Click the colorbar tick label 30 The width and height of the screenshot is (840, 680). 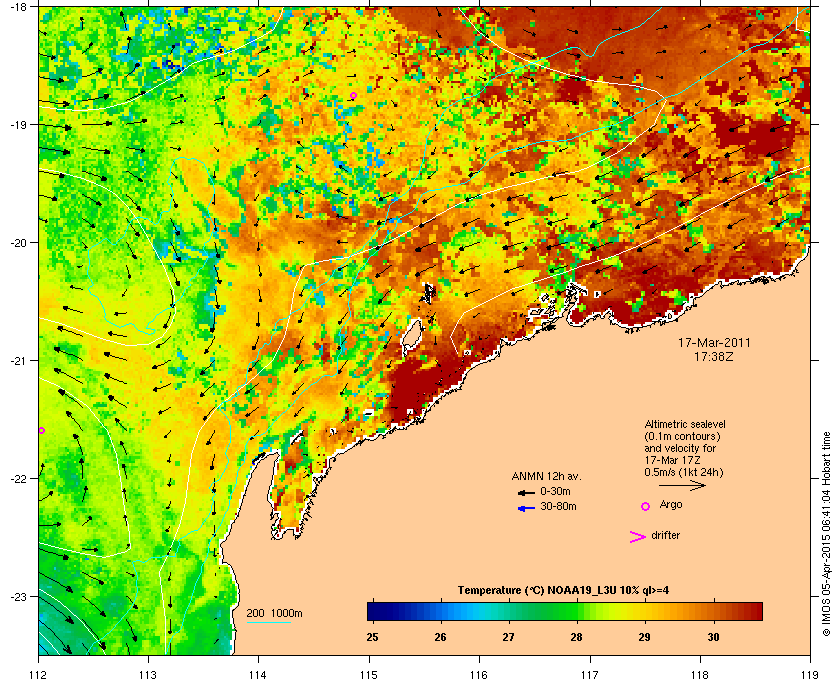tap(713, 637)
